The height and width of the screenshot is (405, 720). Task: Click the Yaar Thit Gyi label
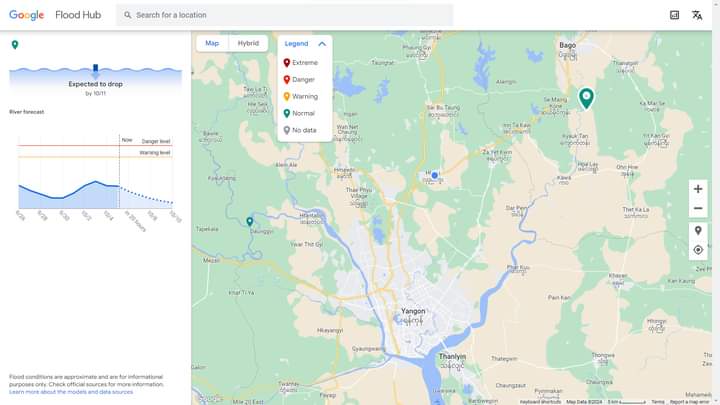[306, 244]
